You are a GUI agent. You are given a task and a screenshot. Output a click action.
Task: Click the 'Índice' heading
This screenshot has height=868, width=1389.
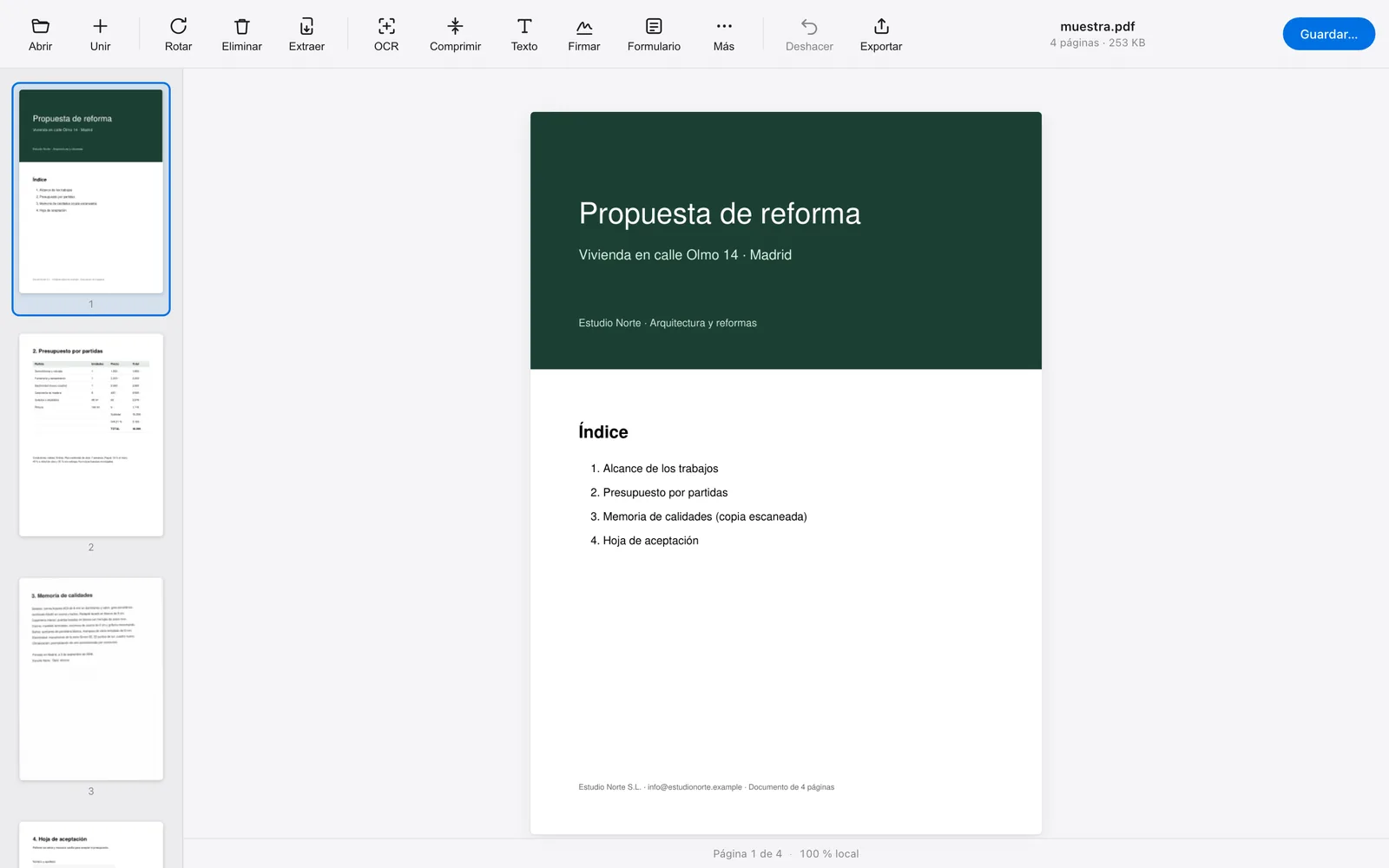click(603, 431)
